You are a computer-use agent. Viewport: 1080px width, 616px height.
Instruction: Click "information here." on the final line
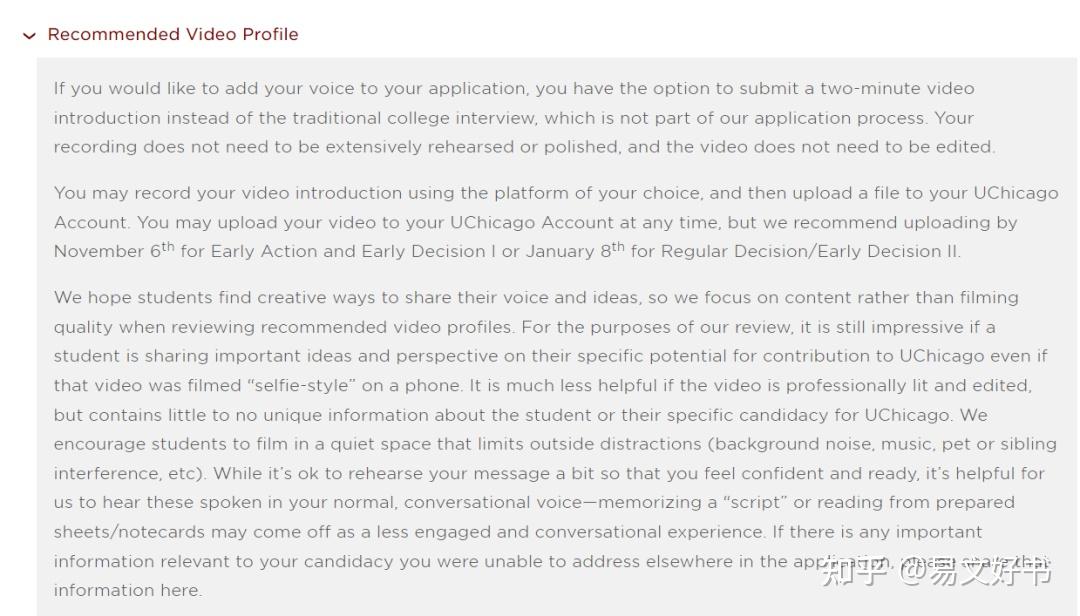click(127, 590)
